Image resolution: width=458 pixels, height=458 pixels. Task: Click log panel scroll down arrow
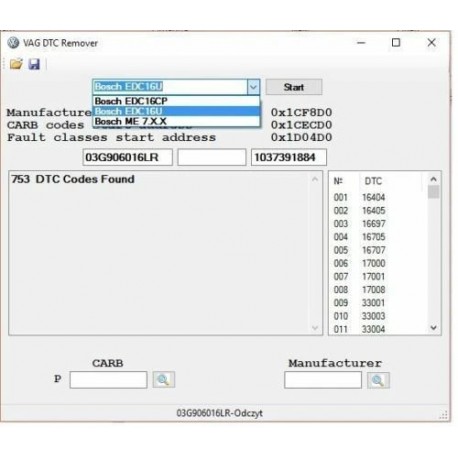tap(315, 328)
